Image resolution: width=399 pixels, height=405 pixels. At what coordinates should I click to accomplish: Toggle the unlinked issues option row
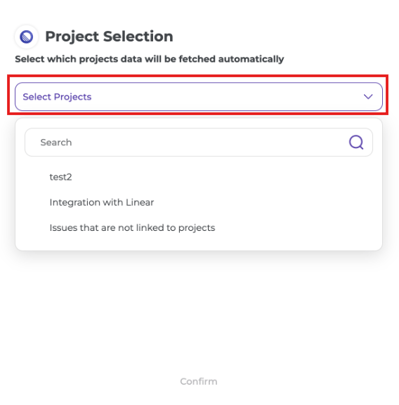click(x=199, y=228)
